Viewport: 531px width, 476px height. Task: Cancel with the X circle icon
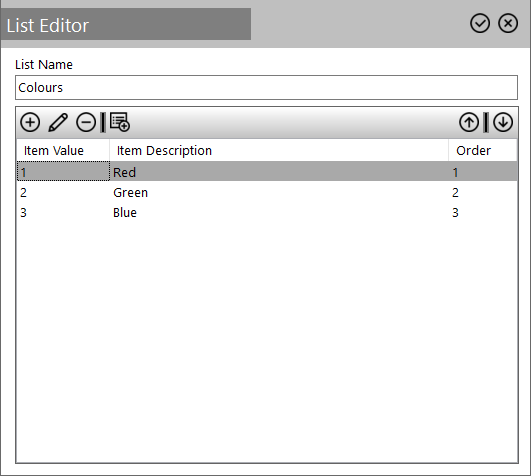[508, 23]
